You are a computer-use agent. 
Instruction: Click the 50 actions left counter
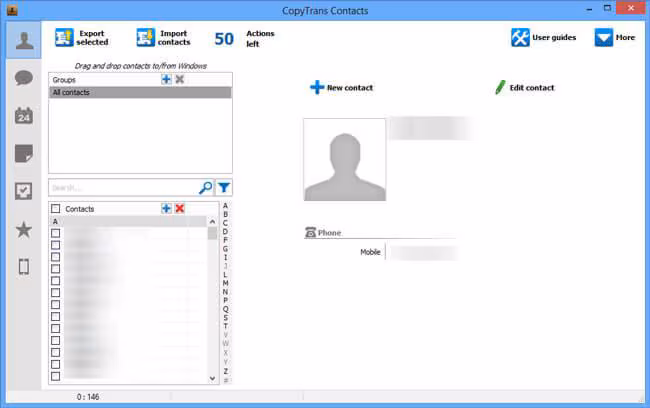click(x=224, y=39)
